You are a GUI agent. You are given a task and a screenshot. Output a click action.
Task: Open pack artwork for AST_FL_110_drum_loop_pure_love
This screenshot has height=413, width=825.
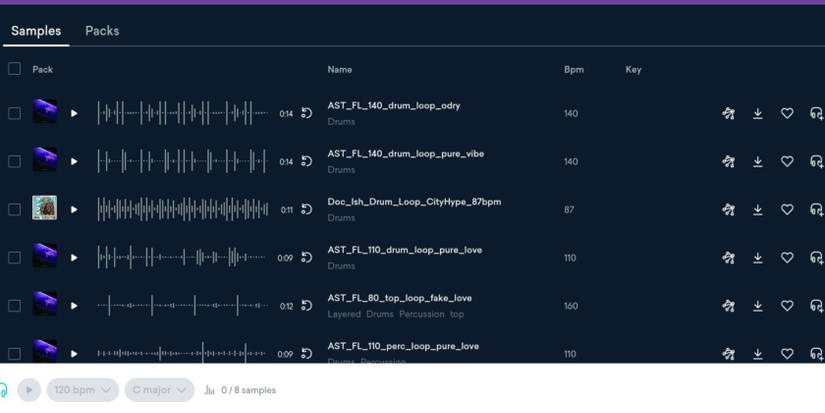coord(45,256)
